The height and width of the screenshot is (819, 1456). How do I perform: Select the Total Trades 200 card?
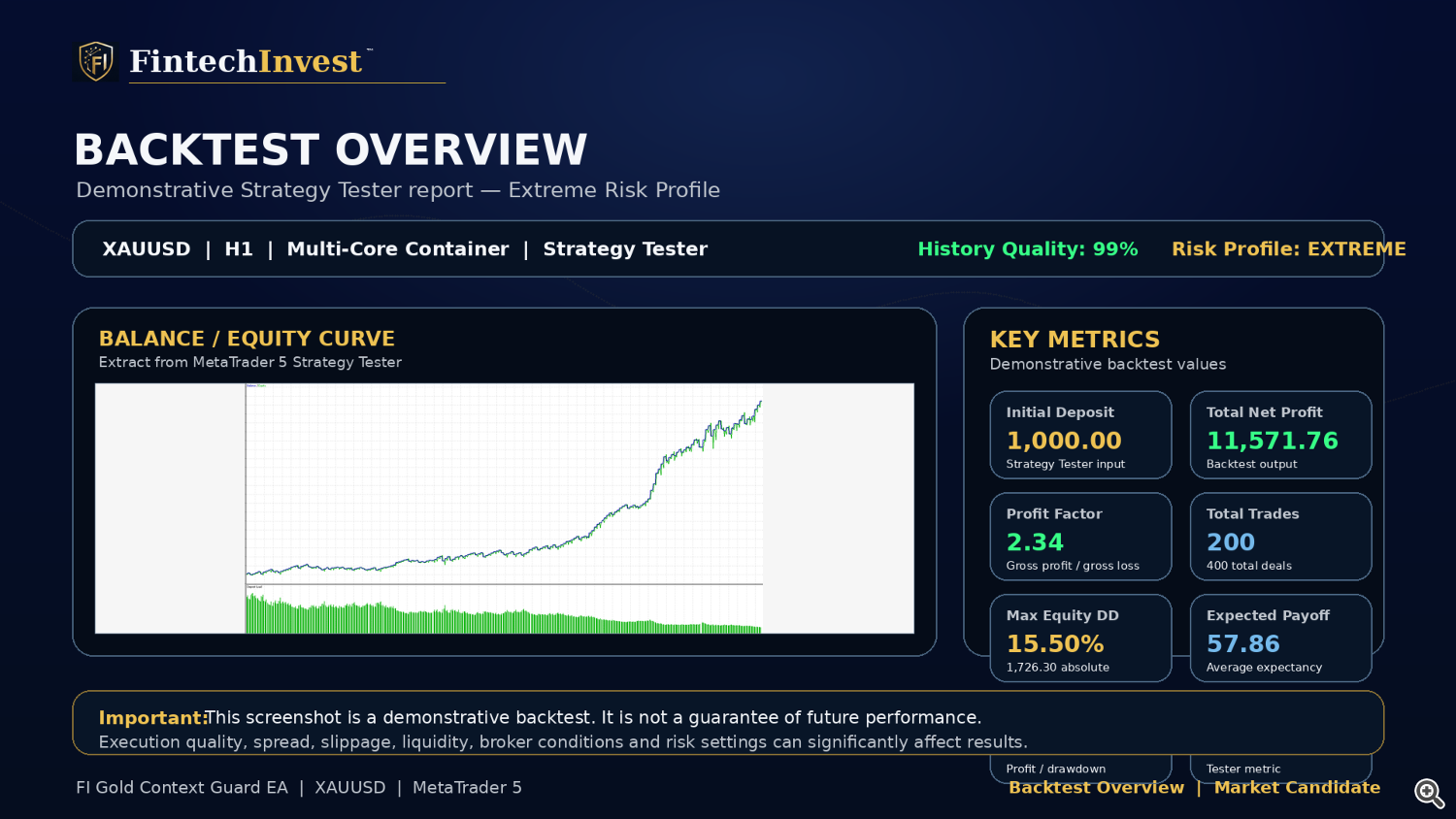1280,537
